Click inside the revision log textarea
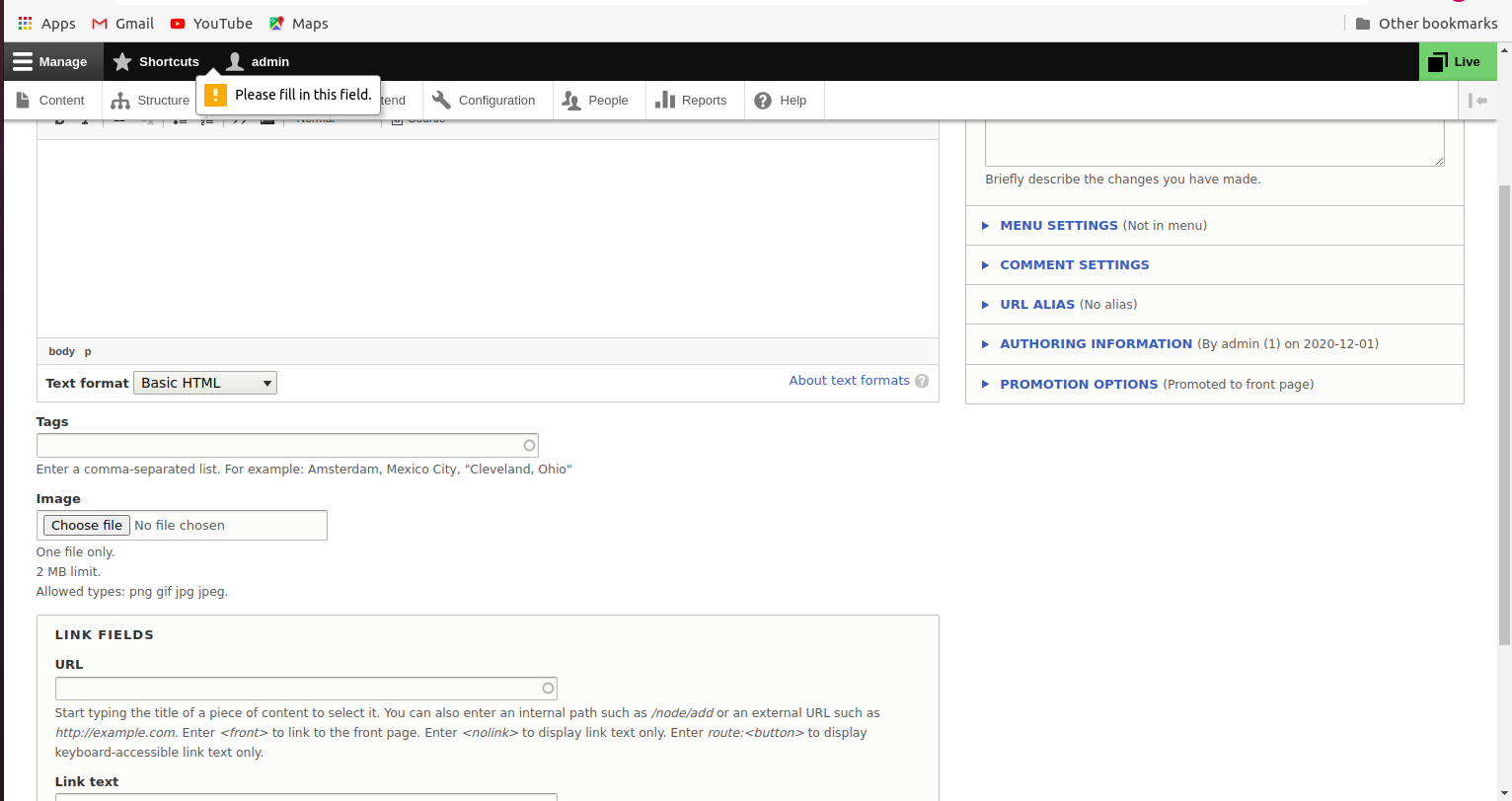 pos(1215,143)
